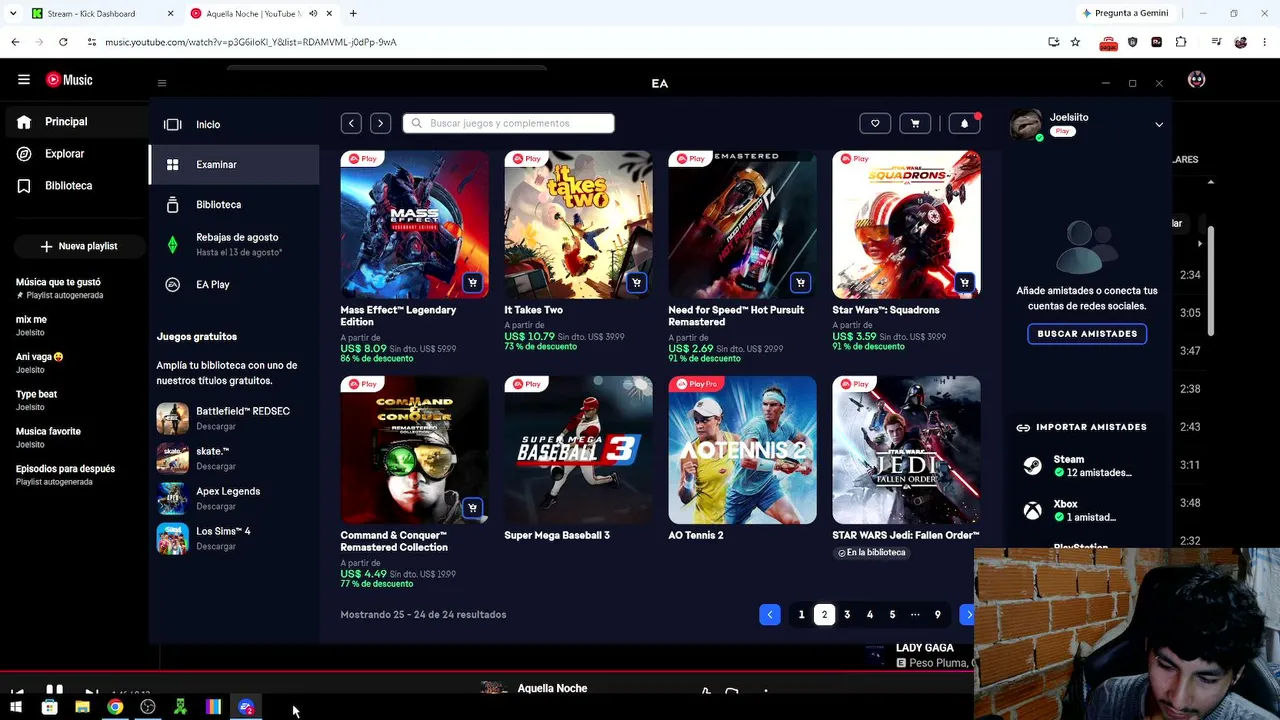Viewport: 1280px width, 720px height.
Task: Click the YouTube Music logo
Action: 69,80
